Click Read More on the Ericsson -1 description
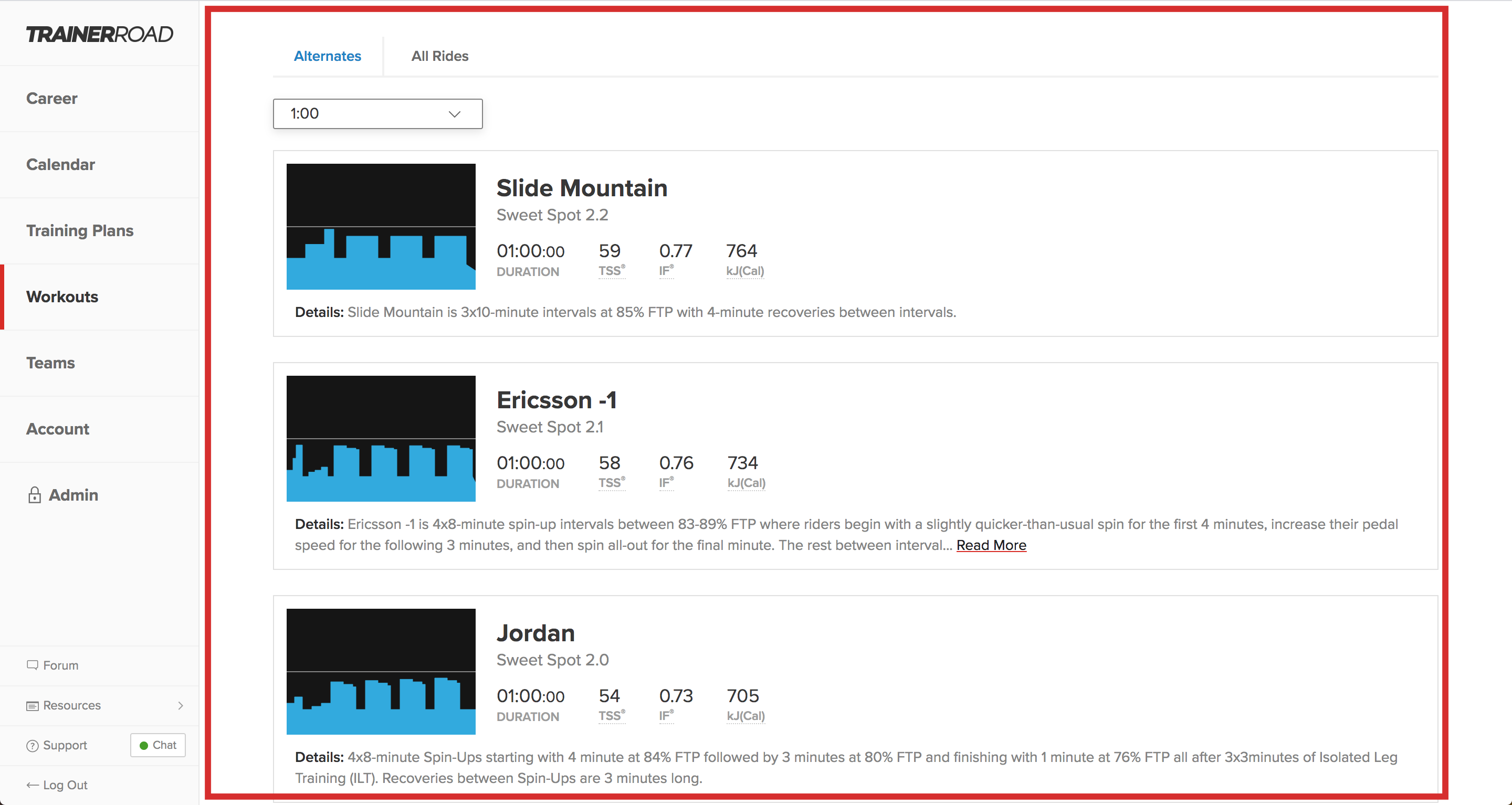The image size is (1512, 805). pos(991,545)
